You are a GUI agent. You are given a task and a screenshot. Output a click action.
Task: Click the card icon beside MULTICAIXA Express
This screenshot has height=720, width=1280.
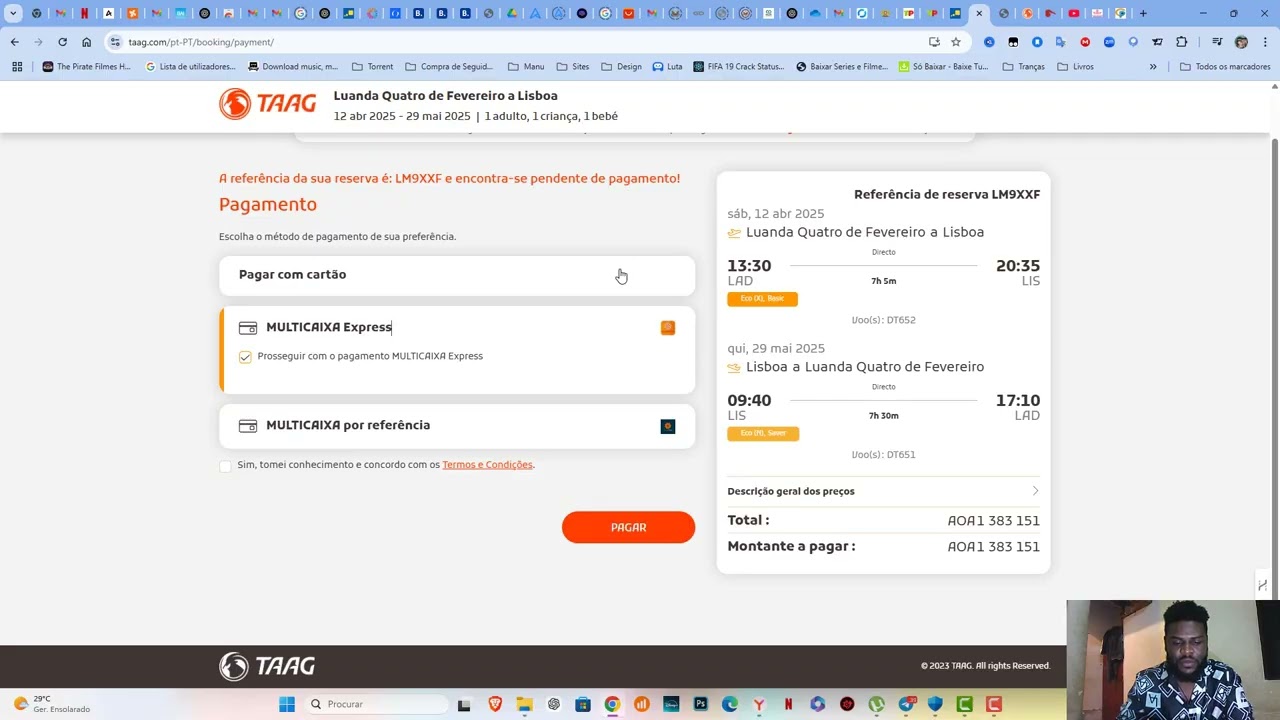pyautogui.click(x=248, y=328)
